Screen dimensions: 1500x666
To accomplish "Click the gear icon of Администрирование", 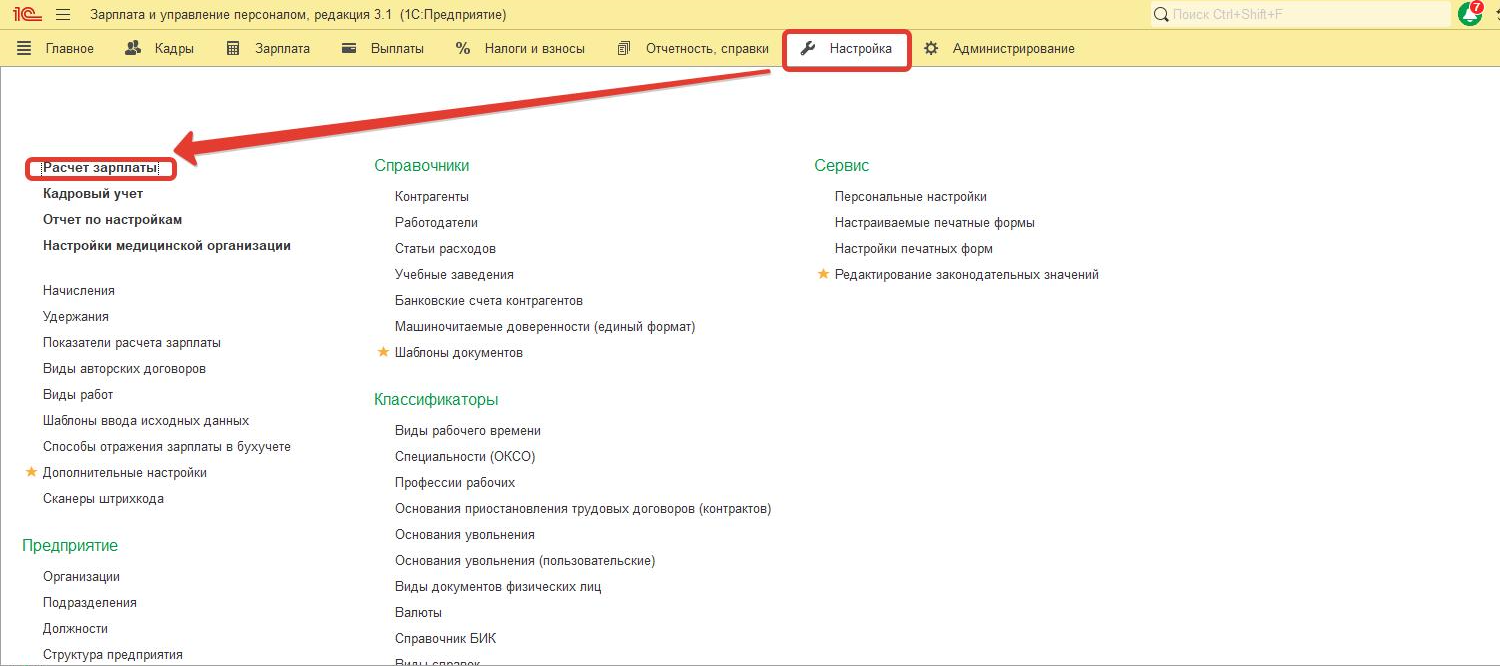I will [931, 48].
